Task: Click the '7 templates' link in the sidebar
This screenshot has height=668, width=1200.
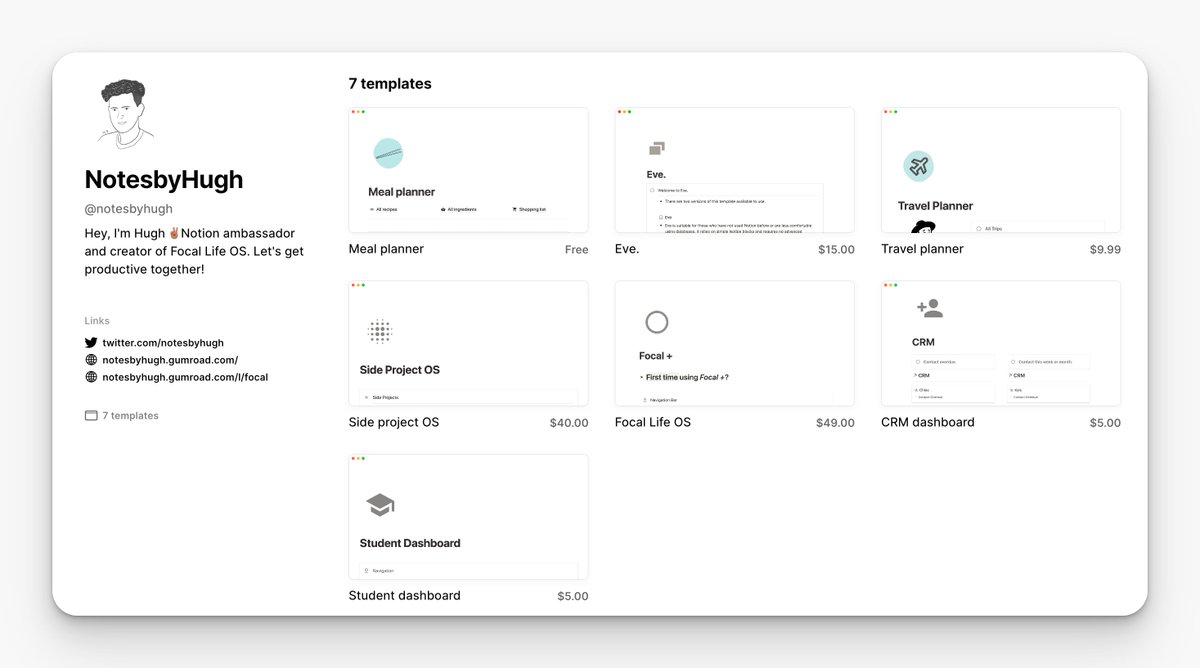Action: (x=130, y=416)
